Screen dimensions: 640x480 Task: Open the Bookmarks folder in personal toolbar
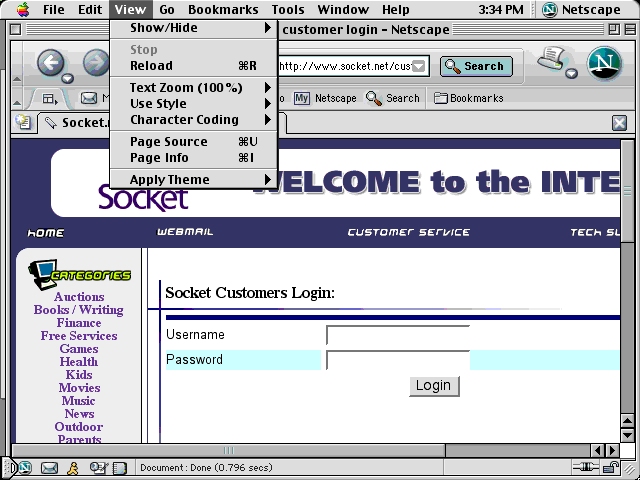pos(468,98)
